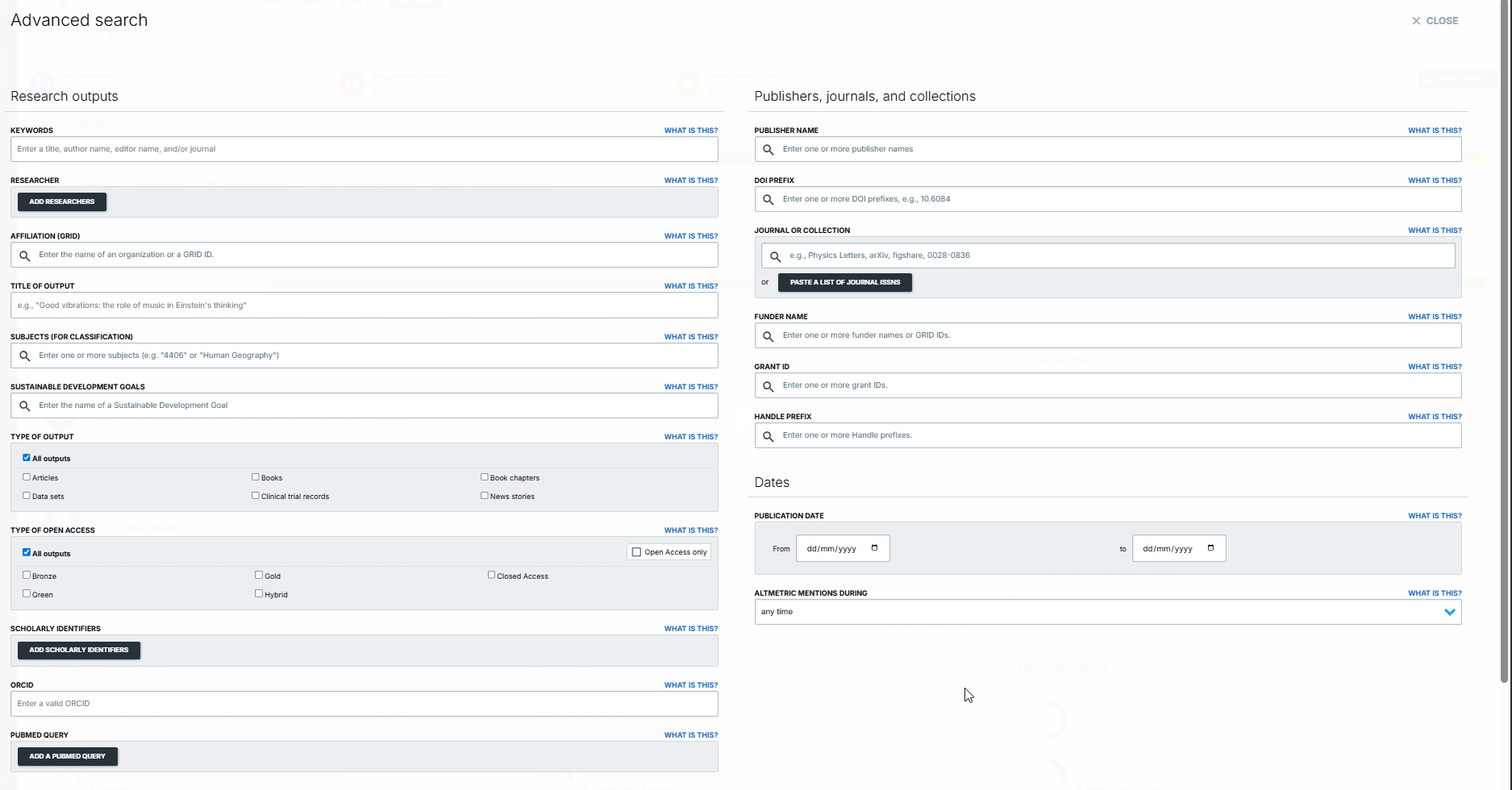Click Add a PubMed Query button

tap(68, 756)
